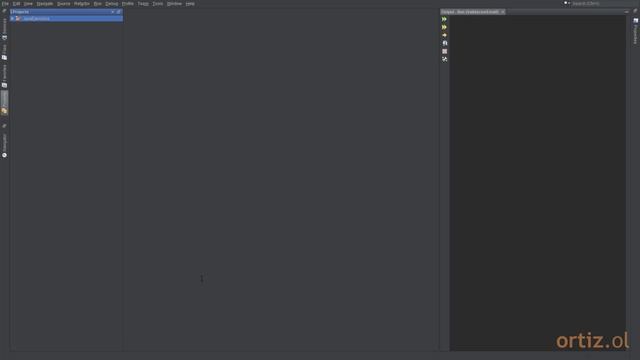Expand the project node in Projects tree

(x=12, y=19)
